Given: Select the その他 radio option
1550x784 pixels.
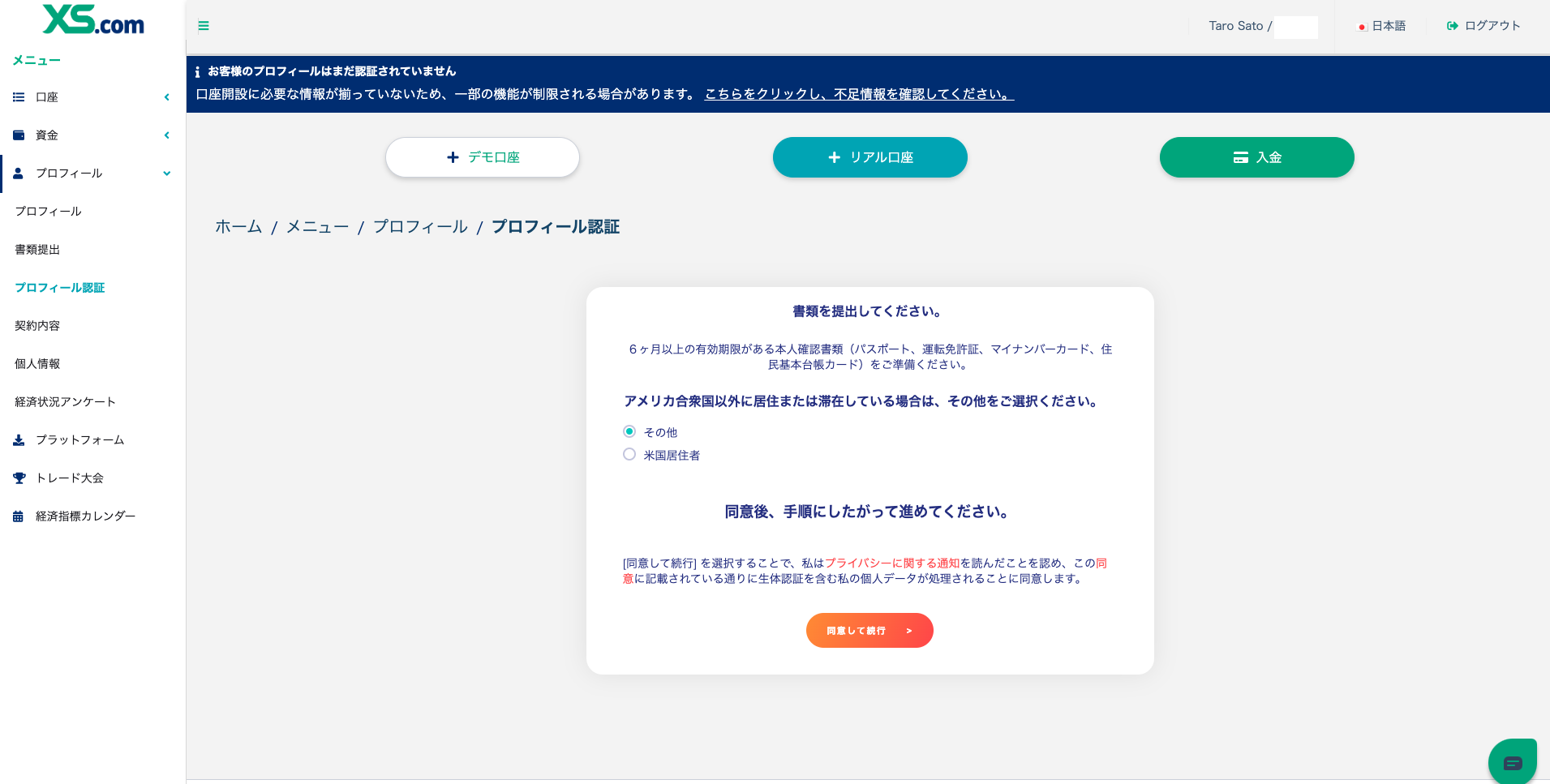Looking at the screenshot, I should coord(629,431).
